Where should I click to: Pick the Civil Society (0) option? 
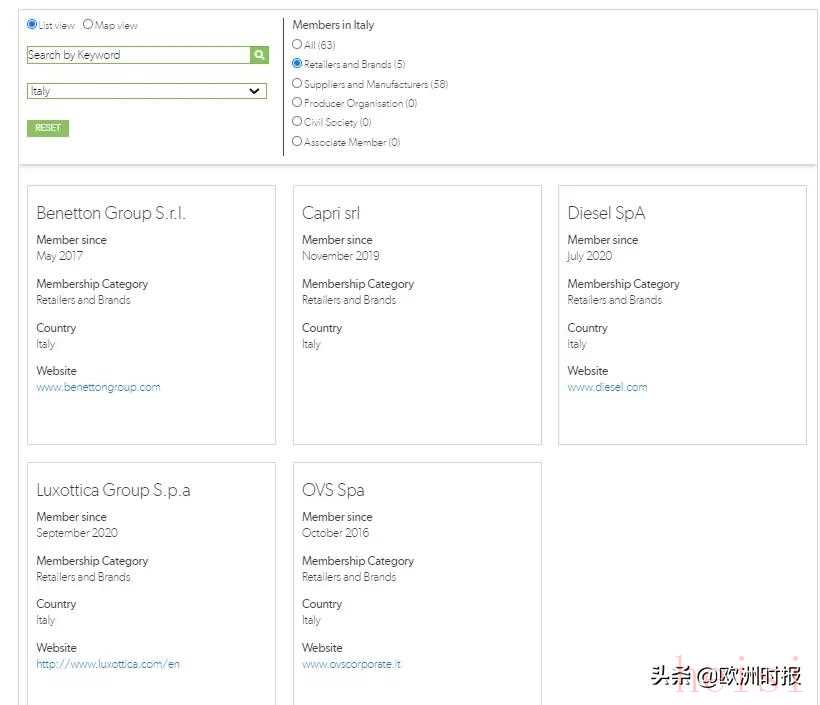297,122
